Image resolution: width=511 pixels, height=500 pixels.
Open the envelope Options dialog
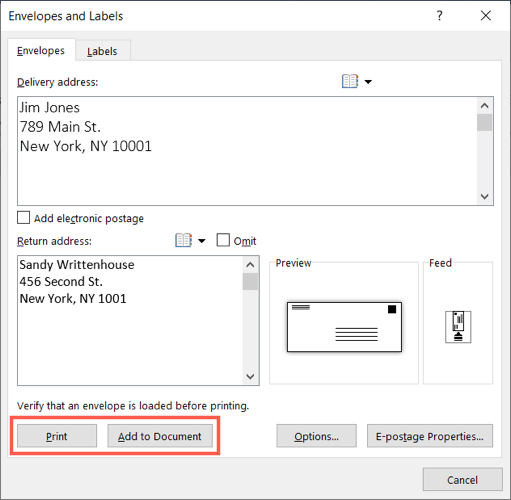point(316,436)
